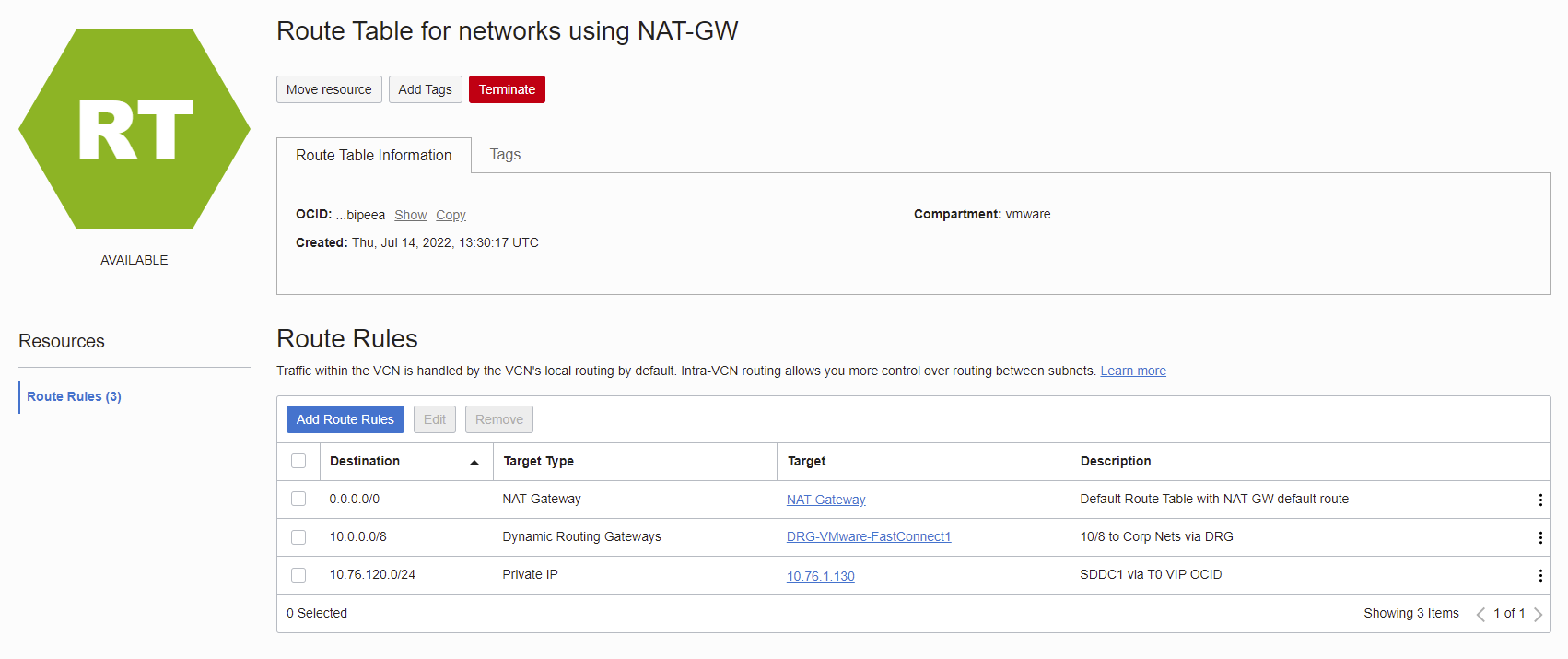Viewport: 1568px width, 659px height.
Task: Sort by Destination column arrow
Action: tap(474, 462)
